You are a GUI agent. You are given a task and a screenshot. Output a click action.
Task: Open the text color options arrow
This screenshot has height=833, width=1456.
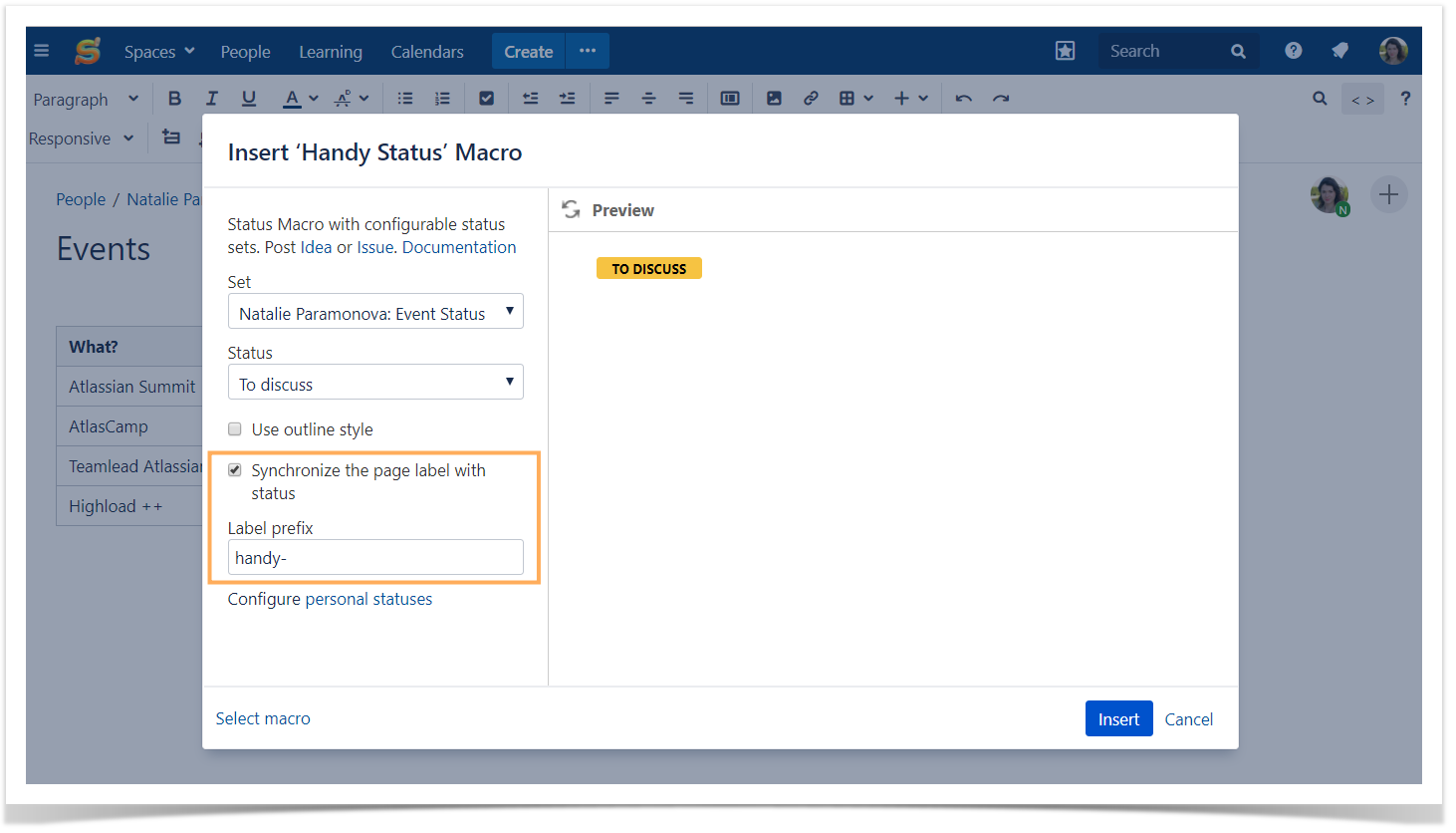tap(314, 98)
